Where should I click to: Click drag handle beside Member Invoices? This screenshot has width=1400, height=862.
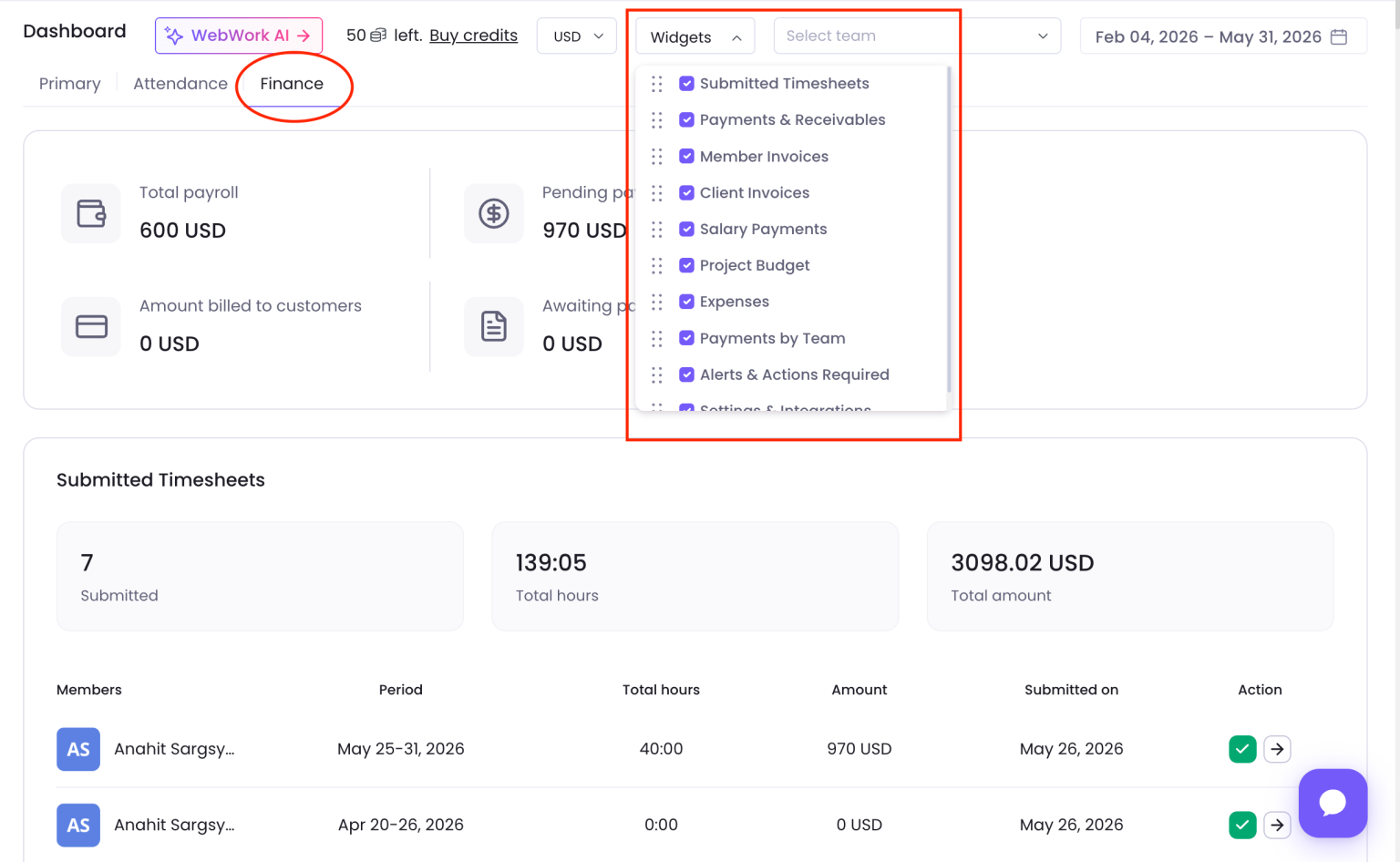click(657, 157)
